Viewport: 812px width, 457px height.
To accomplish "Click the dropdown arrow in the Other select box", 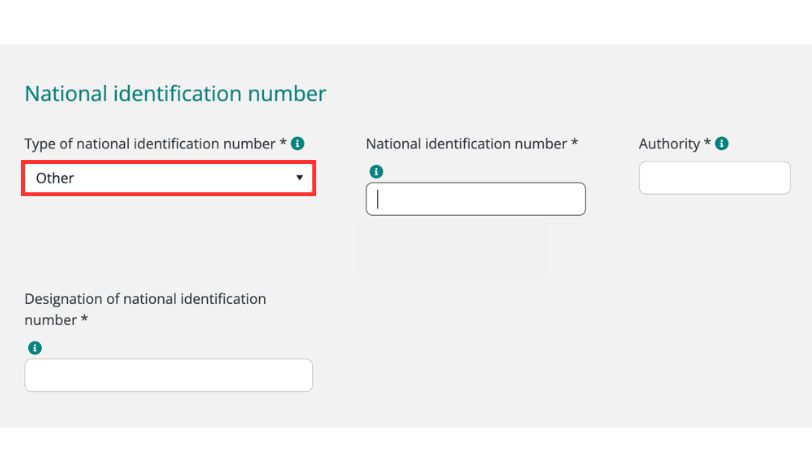I will click(x=299, y=178).
